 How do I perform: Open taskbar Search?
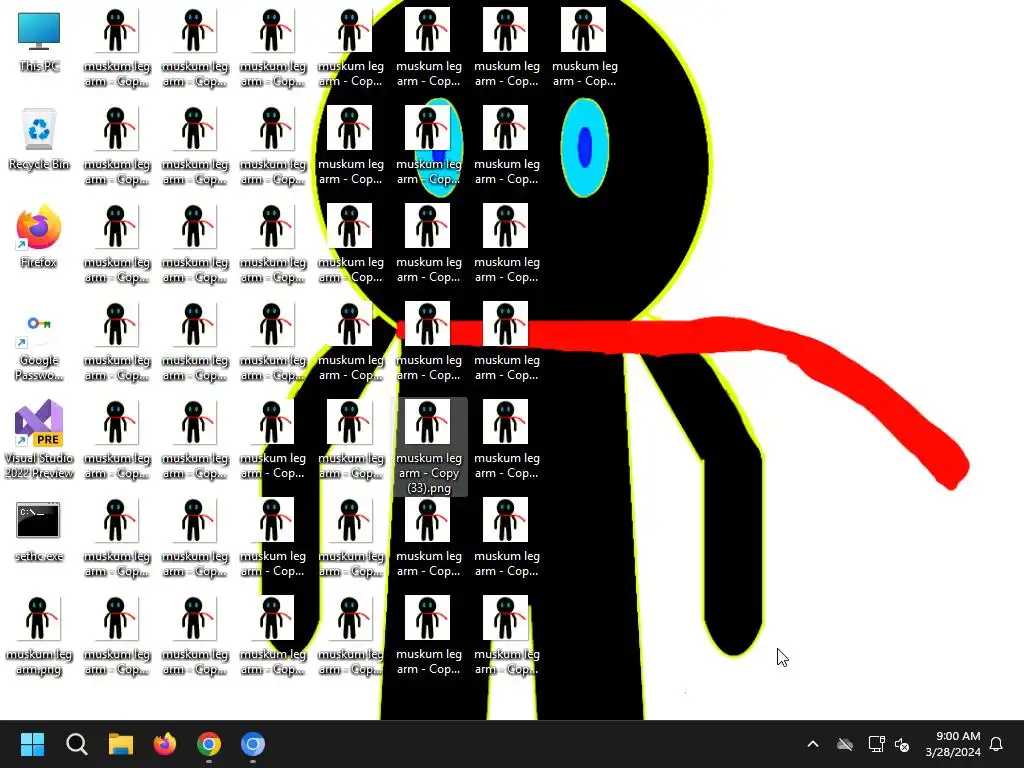(x=76, y=744)
